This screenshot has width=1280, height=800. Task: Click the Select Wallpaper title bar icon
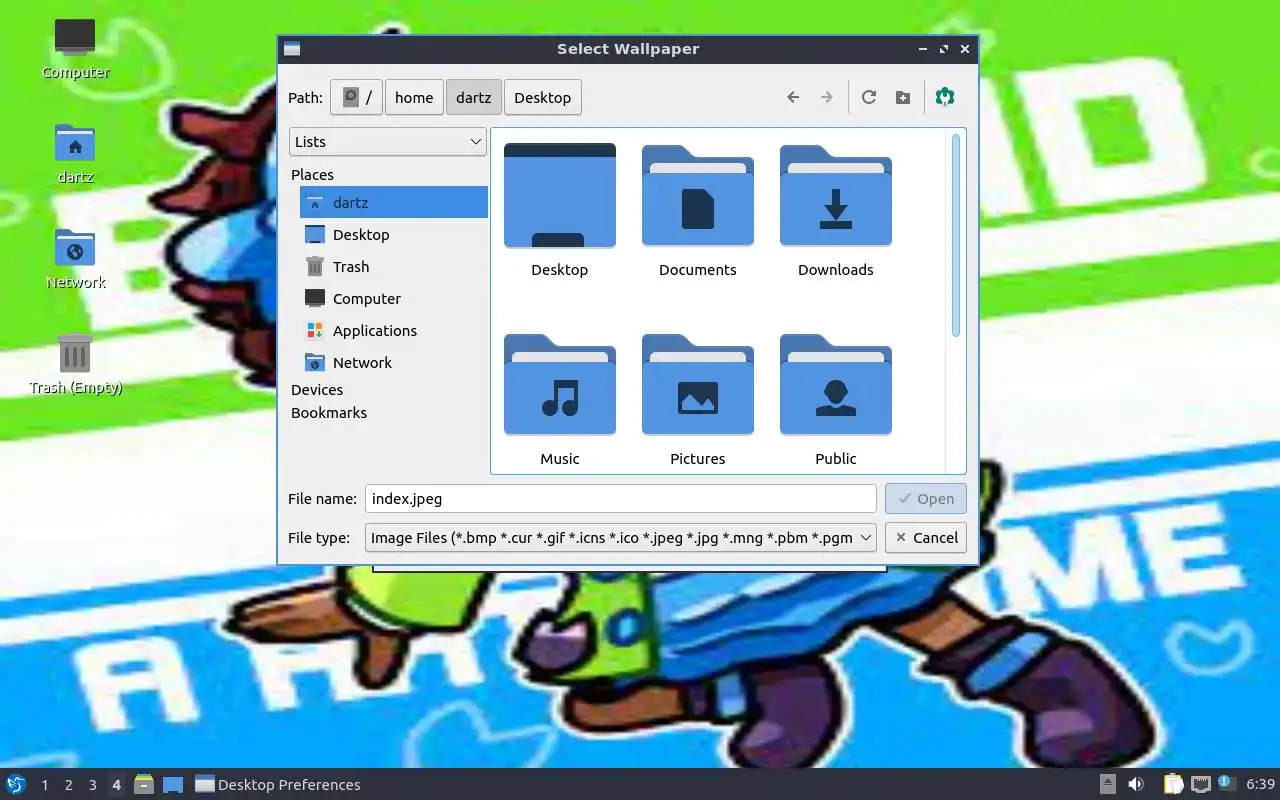pyautogui.click(x=292, y=49)
